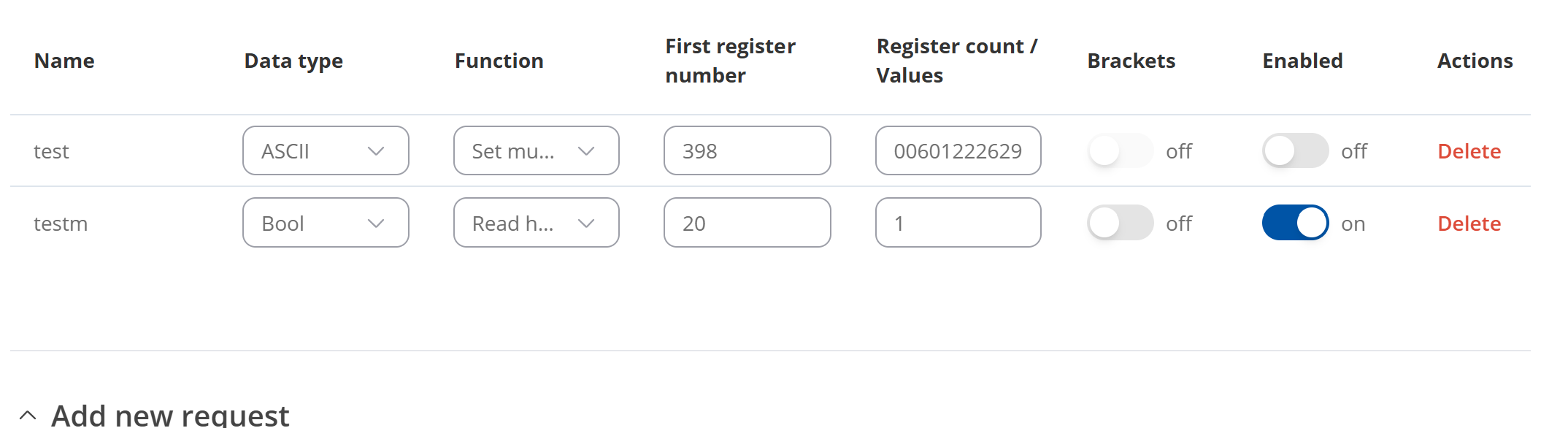Collapse the Add new request section
The width and height of the screenshot is (1568, 428).
click(x=28, y=416)
